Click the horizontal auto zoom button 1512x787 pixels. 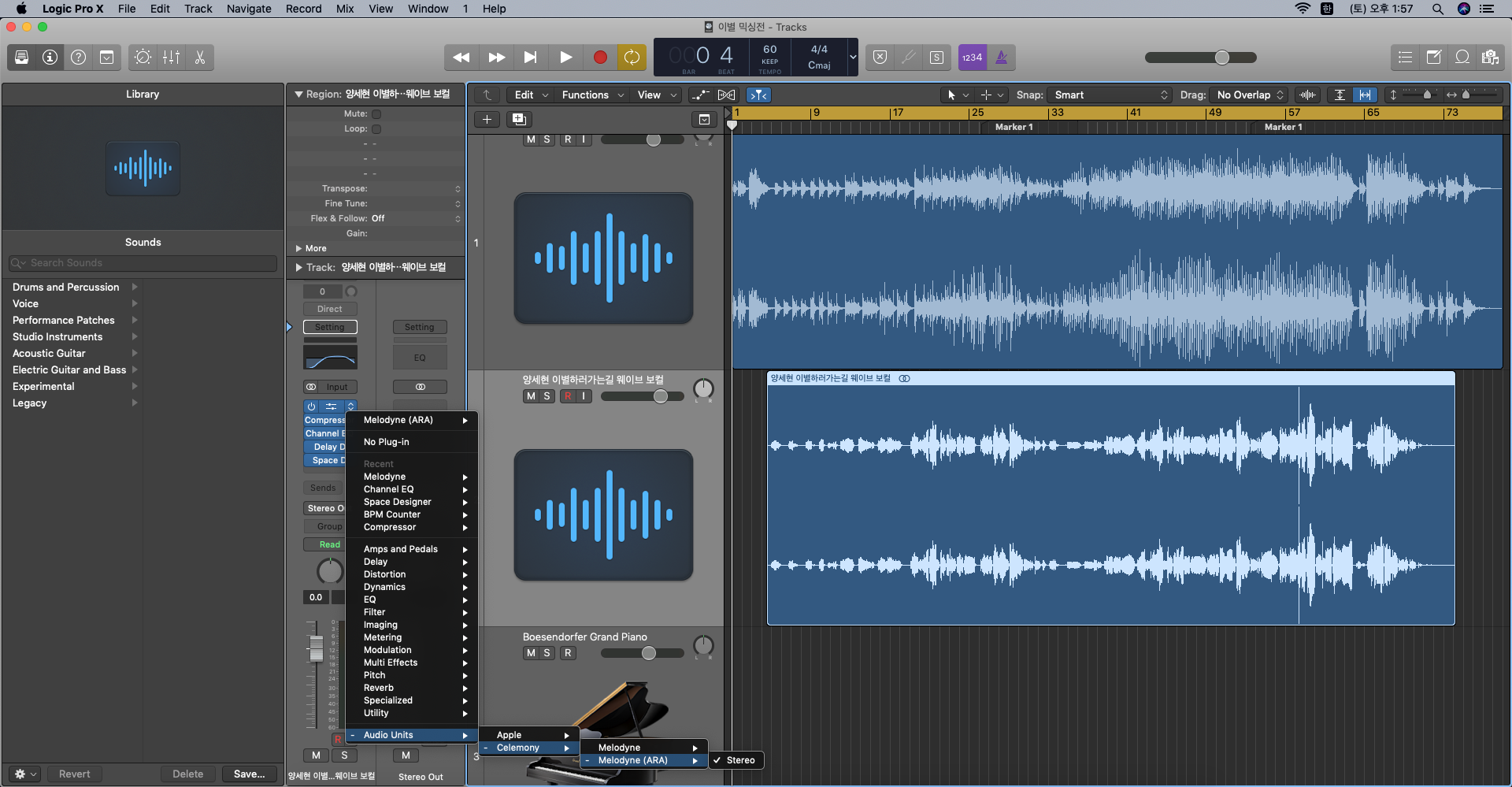pyautogui.click(x=1366, y=95)
